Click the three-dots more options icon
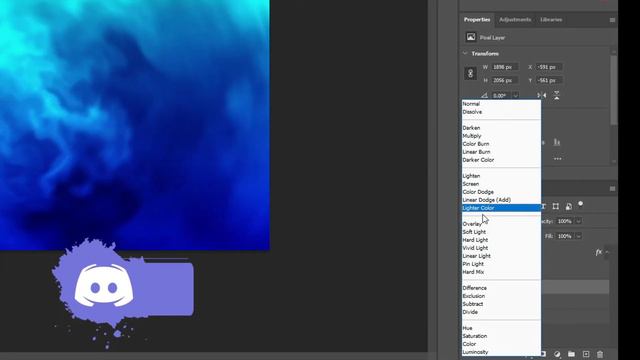Image resolution: width=640 pixels, height=360 pixels. pos(558,159)
